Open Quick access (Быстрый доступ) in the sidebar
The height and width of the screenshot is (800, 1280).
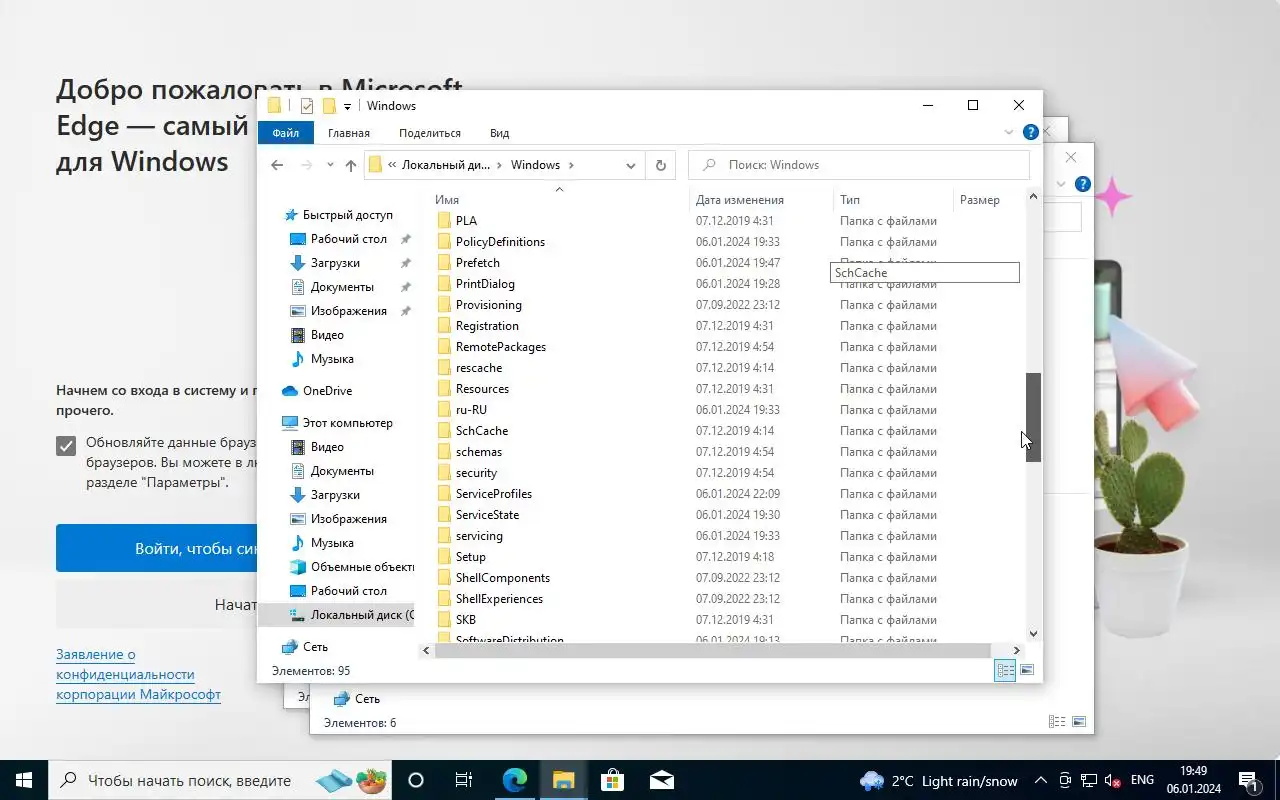pyautogui.click(x=347, y=215)
